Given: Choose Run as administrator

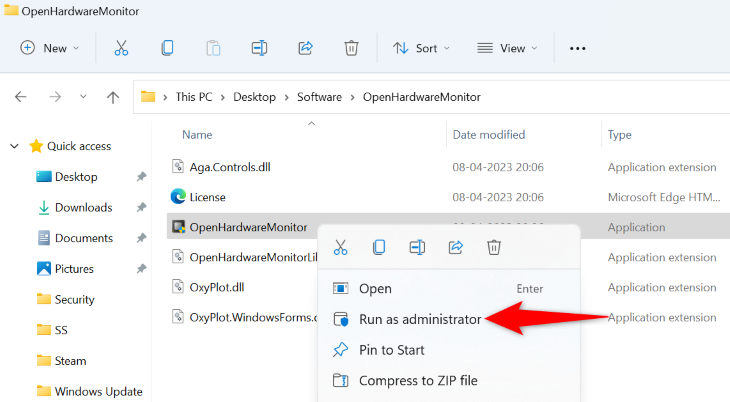Looking at the screenshot, I should [x=449, y=319].
